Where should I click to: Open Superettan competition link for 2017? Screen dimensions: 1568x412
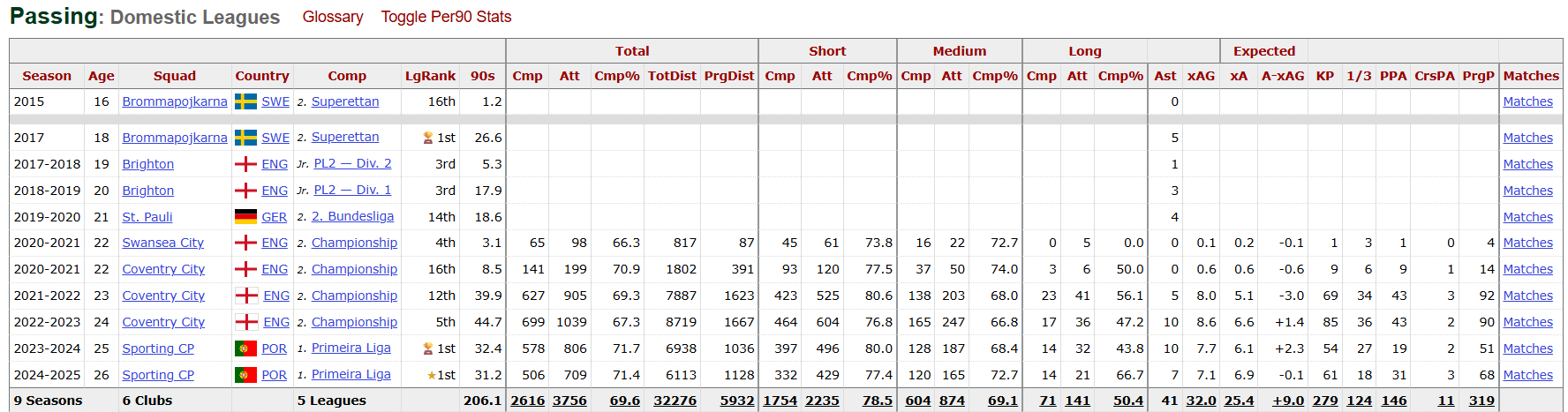pyautogui.click(x=345, y=137)
